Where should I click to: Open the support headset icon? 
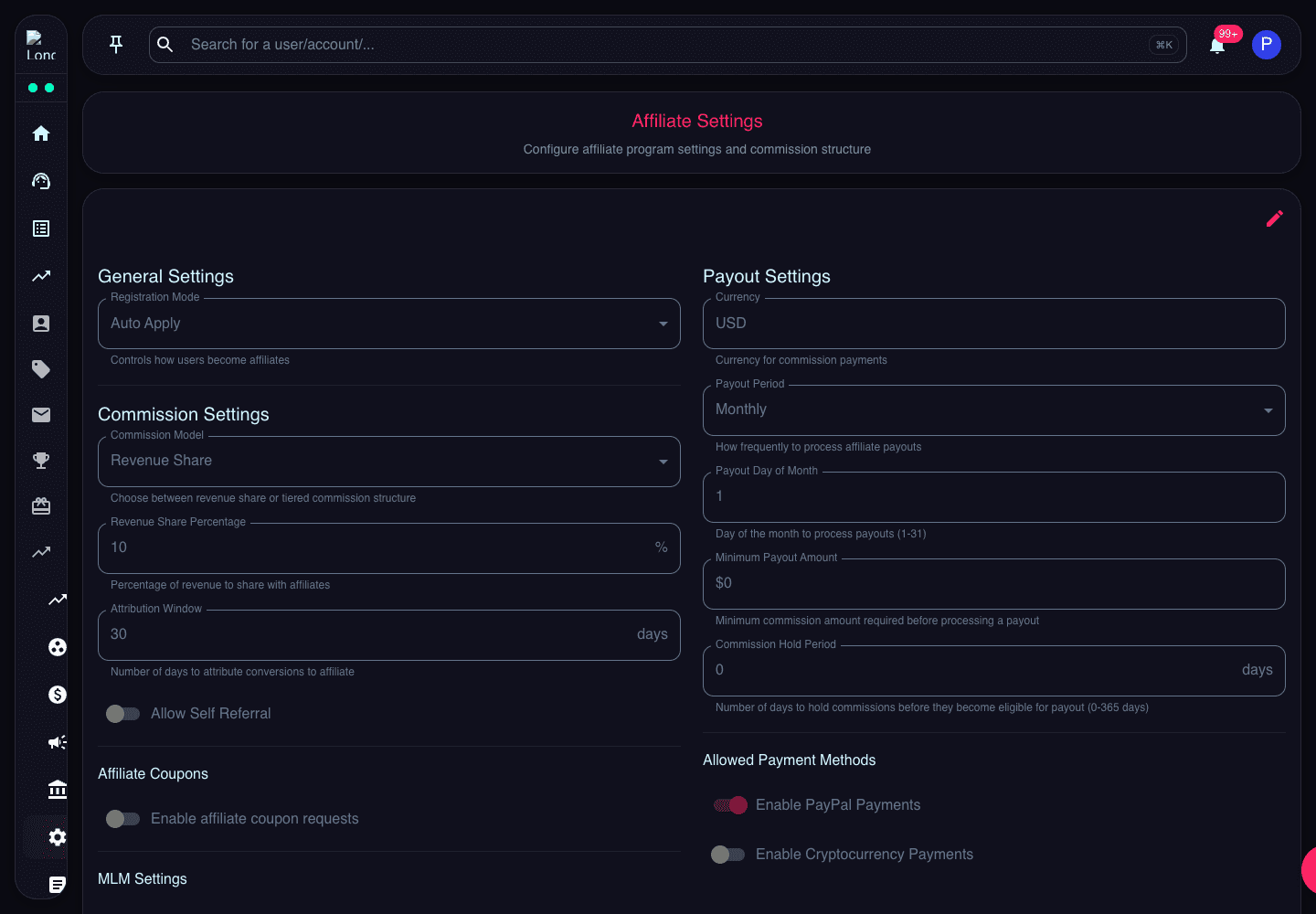coord(41,181)
